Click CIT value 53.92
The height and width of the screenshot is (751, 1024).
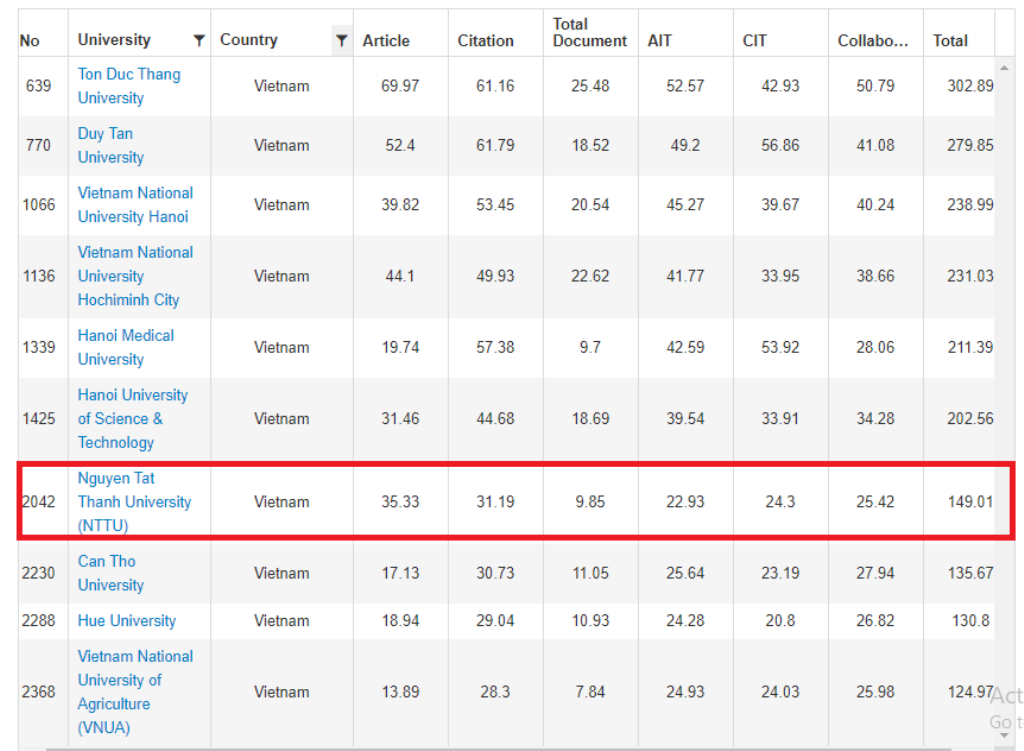(x=780, y=347)
